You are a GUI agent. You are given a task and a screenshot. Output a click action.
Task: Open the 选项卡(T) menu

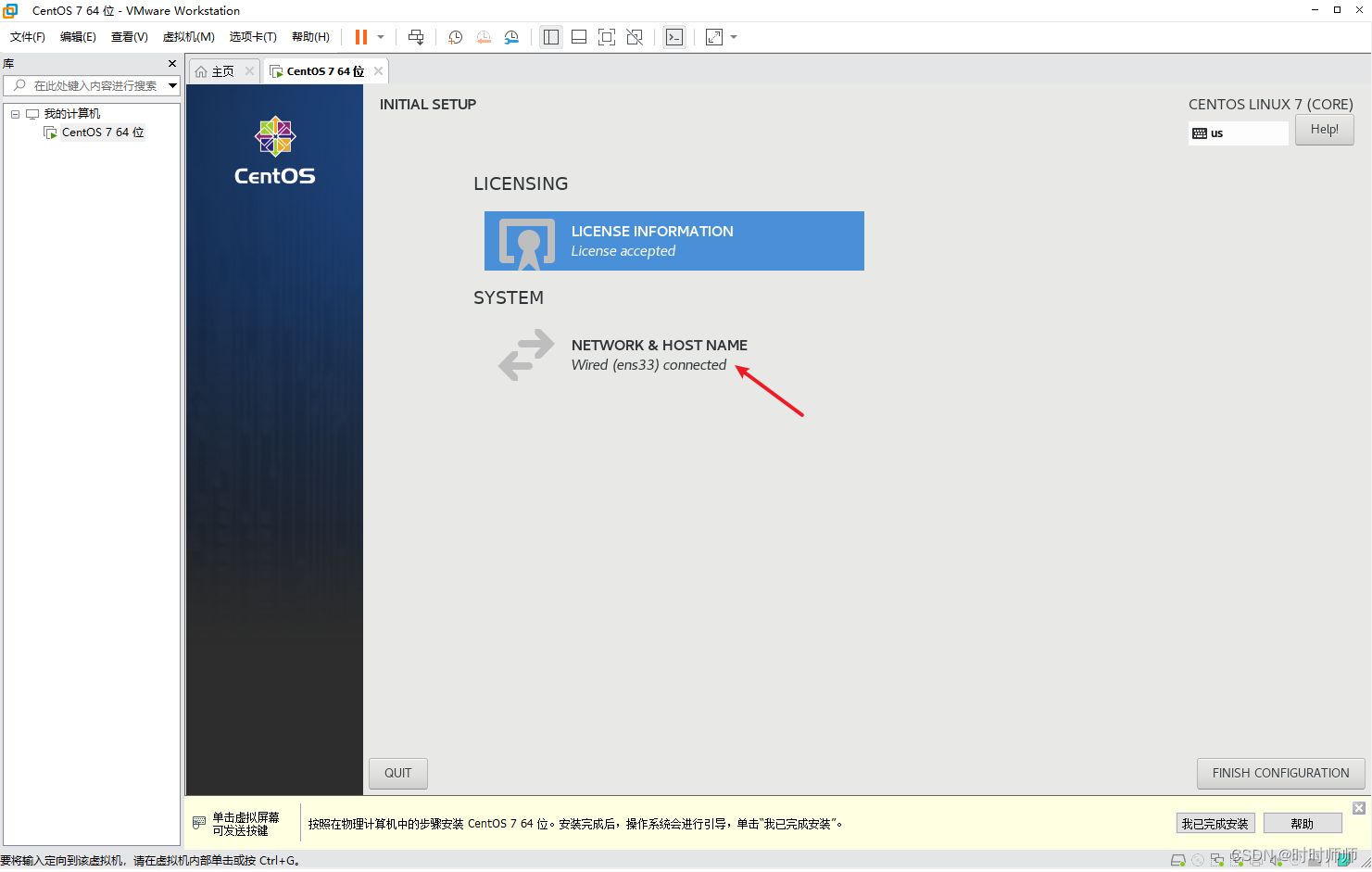coord(253,37)
